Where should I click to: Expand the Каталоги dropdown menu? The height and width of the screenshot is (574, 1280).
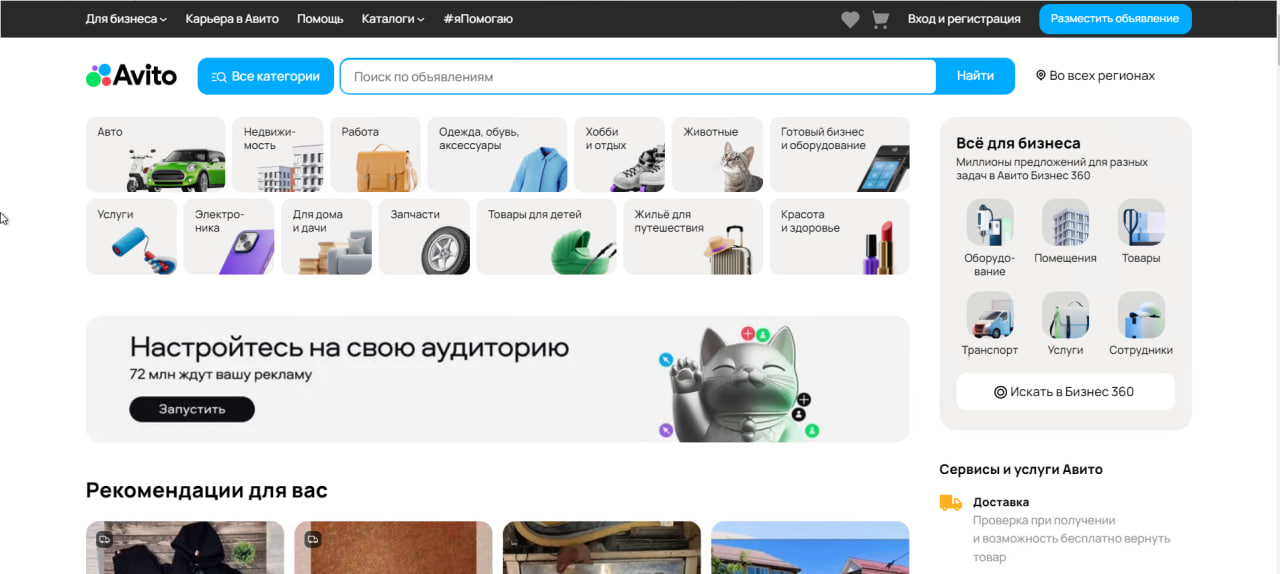pyautogui.click(x=393, y=19)
